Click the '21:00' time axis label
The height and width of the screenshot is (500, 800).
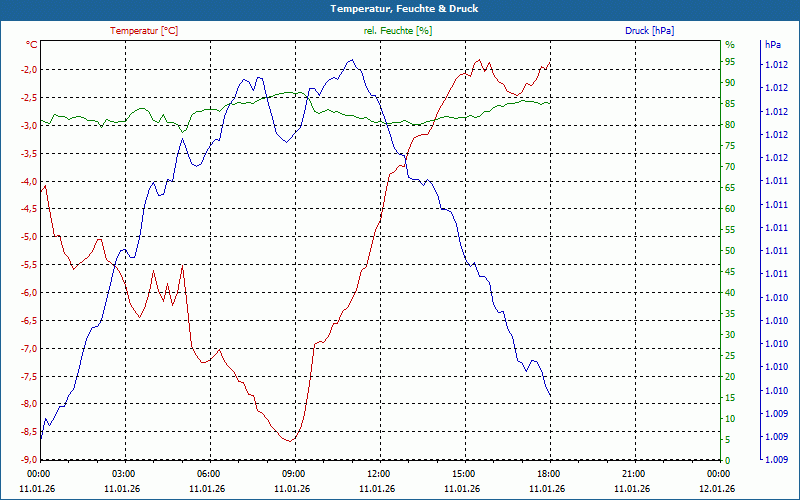pyautogui.click(x=634, y=473)
